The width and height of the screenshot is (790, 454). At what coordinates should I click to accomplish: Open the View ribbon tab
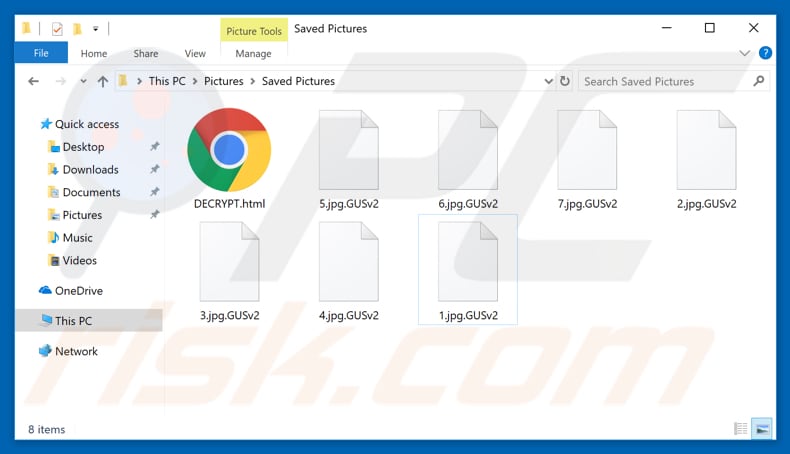pos(195,53)
